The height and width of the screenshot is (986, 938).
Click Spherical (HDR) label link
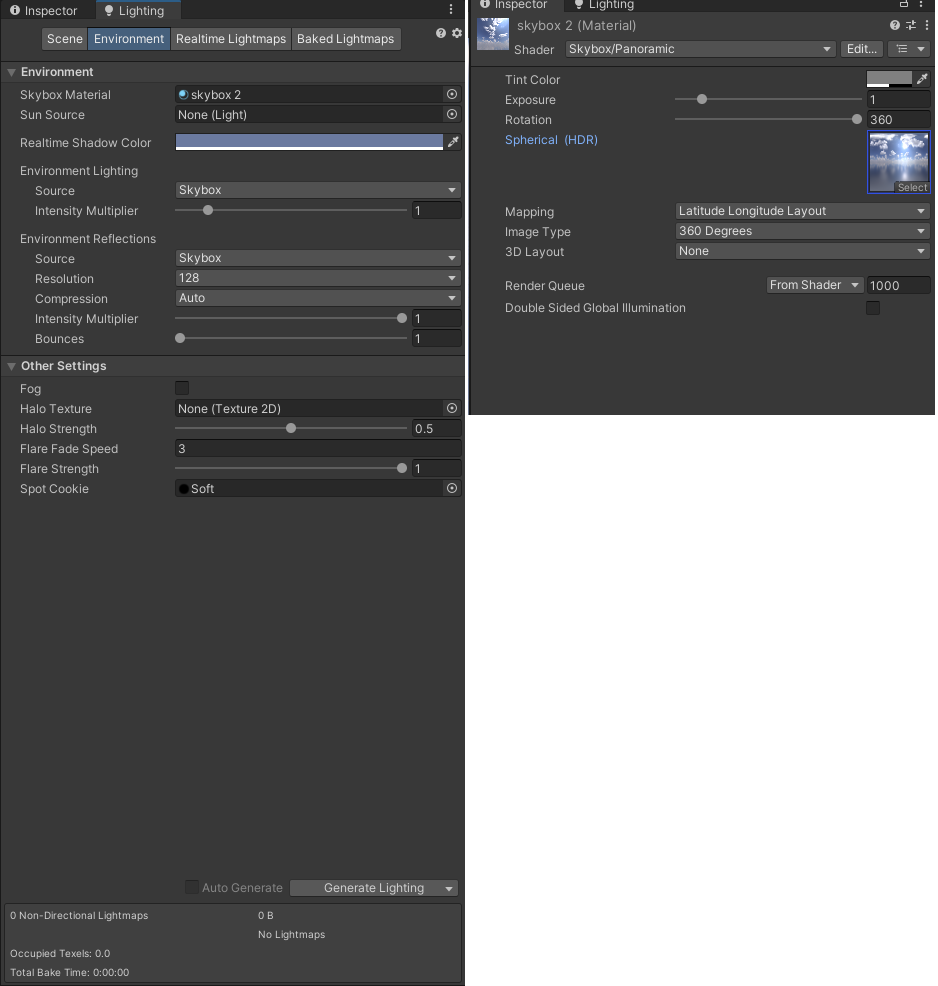point(551,140)
